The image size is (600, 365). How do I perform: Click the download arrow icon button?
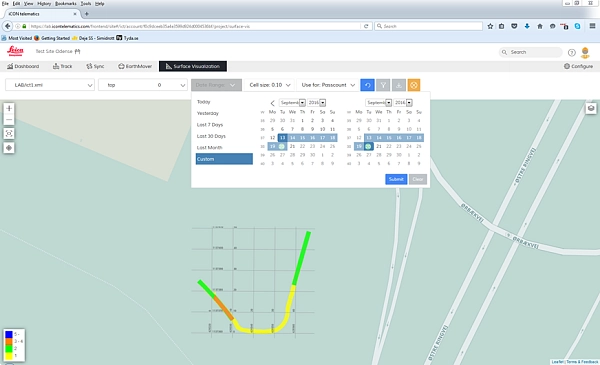[x=399, y=85]
